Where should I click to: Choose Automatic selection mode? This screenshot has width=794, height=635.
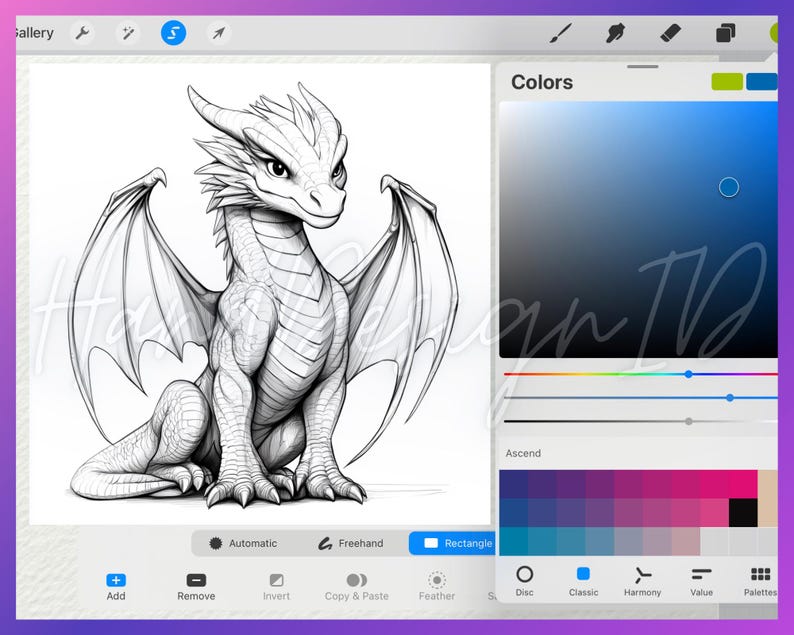243,543
